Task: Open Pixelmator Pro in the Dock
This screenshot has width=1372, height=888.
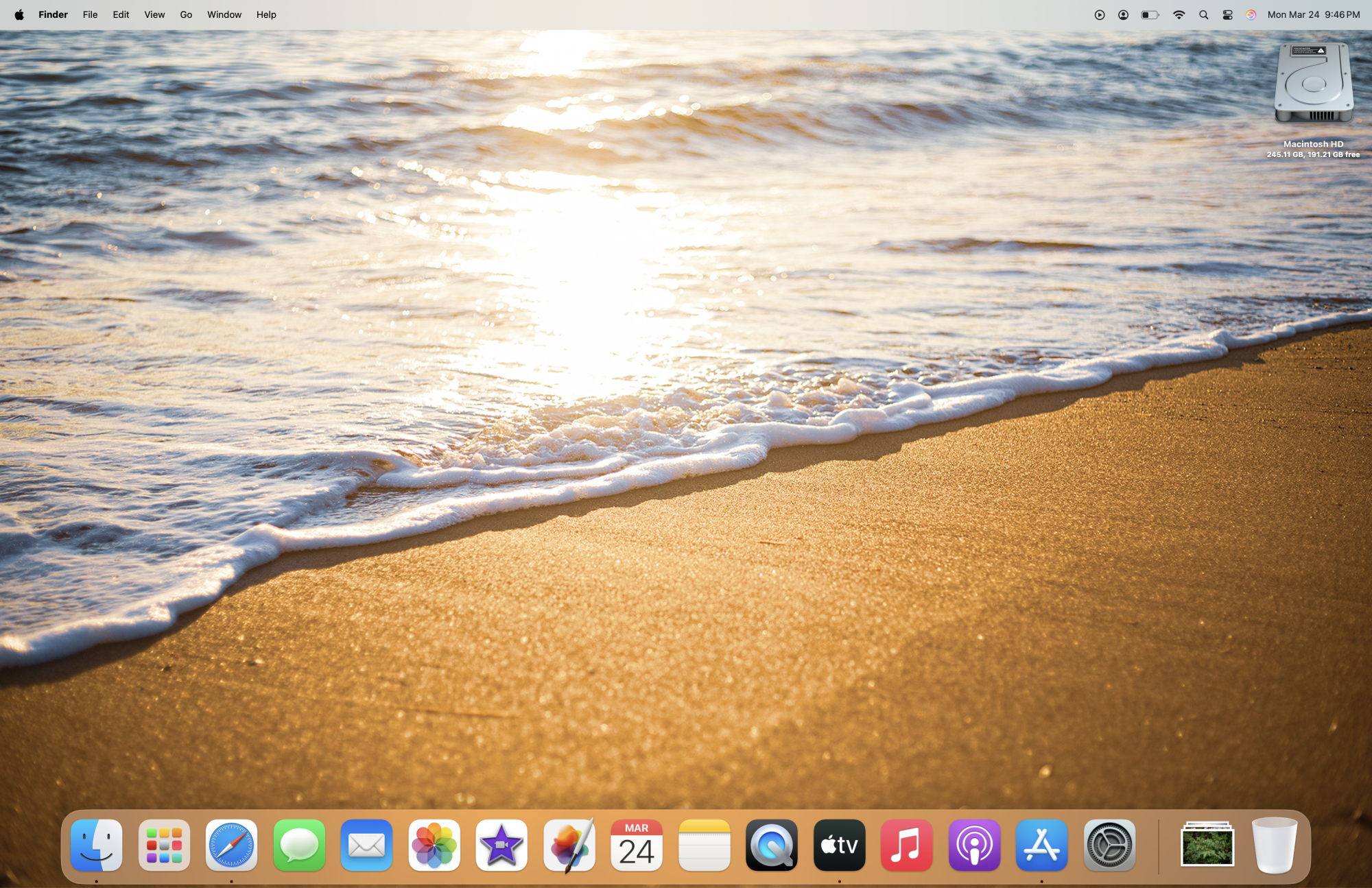Action: click(x=569, y=845)
